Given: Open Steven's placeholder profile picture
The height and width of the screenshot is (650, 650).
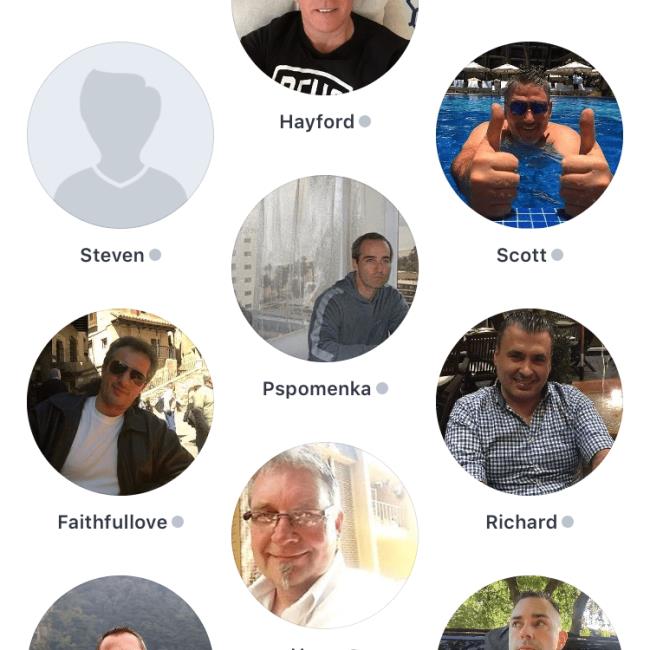Looking at the screenshot, I should click(x=121, y=135).
